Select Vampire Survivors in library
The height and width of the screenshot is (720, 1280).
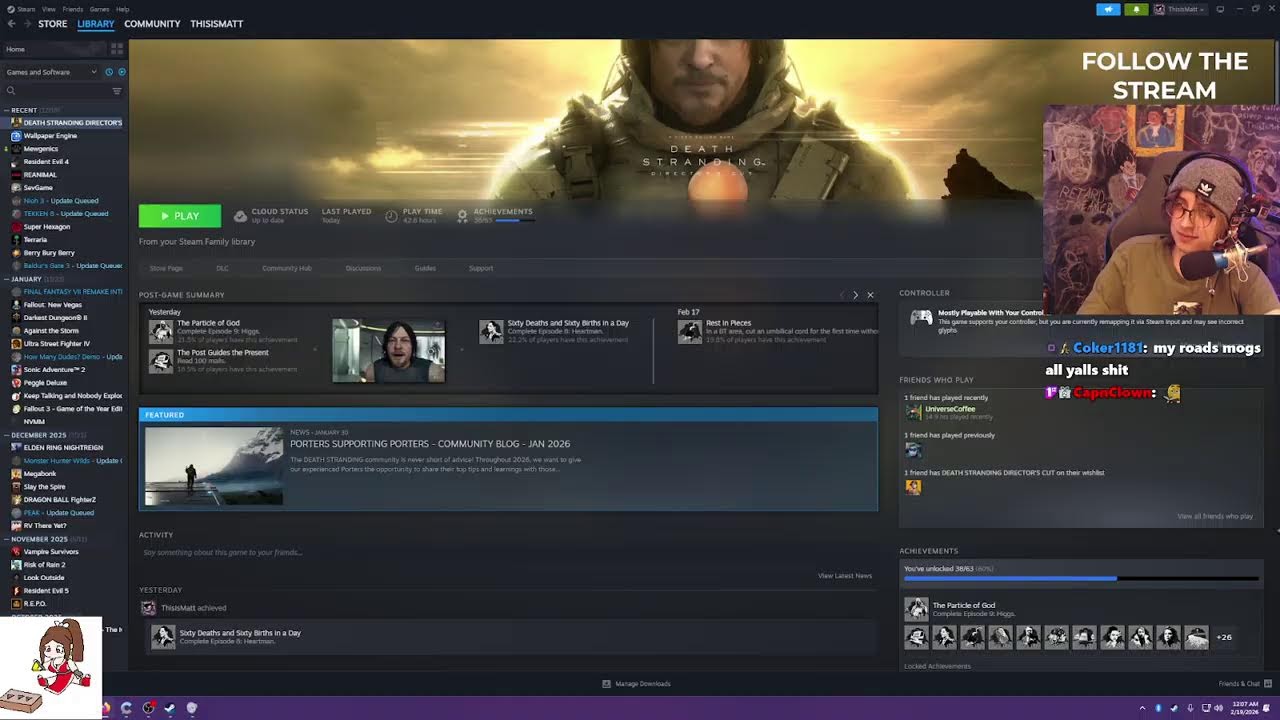point(50,552)
